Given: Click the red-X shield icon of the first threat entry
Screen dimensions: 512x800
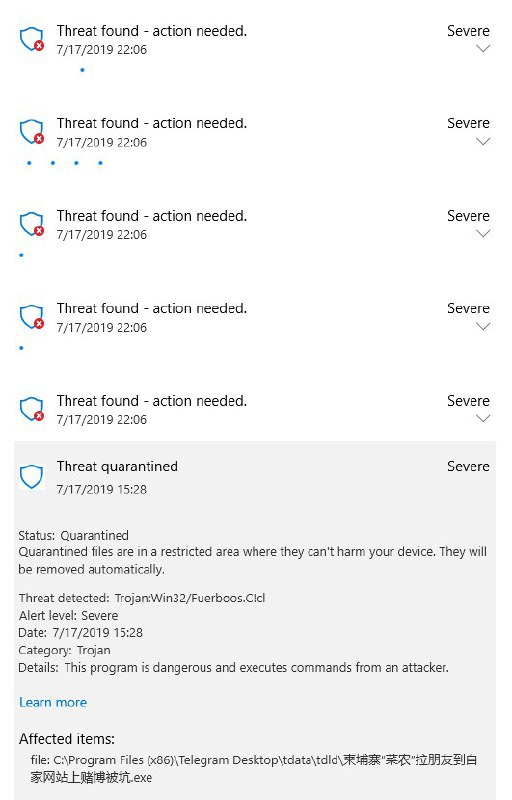Looking at the screenshot, I should [32, 40].
